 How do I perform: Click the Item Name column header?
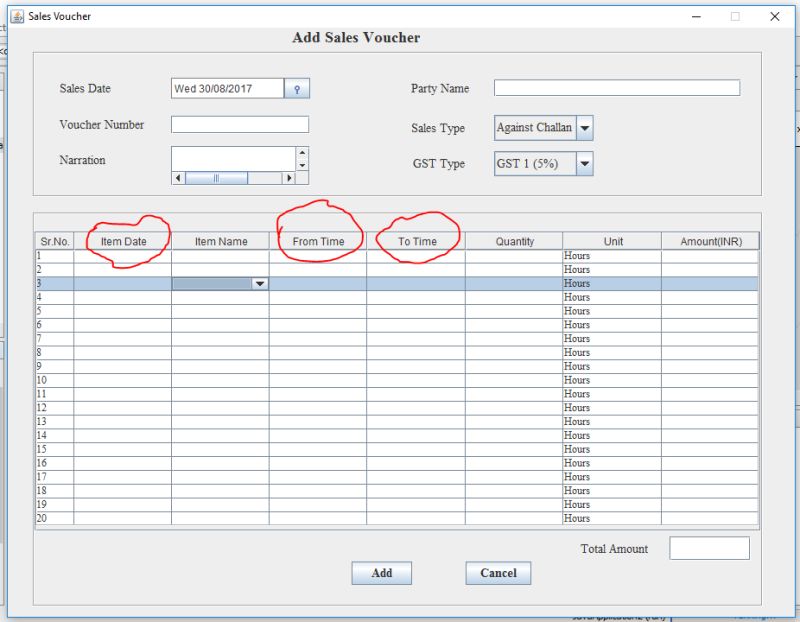click(x=220, y=241)
